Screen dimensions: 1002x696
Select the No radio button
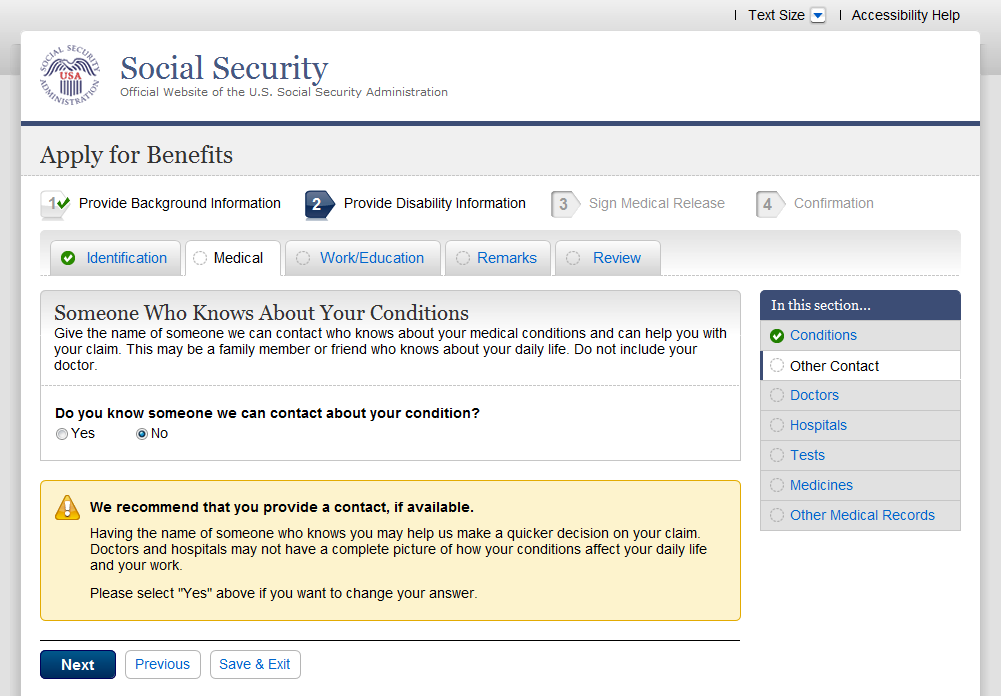coord(142,434)
